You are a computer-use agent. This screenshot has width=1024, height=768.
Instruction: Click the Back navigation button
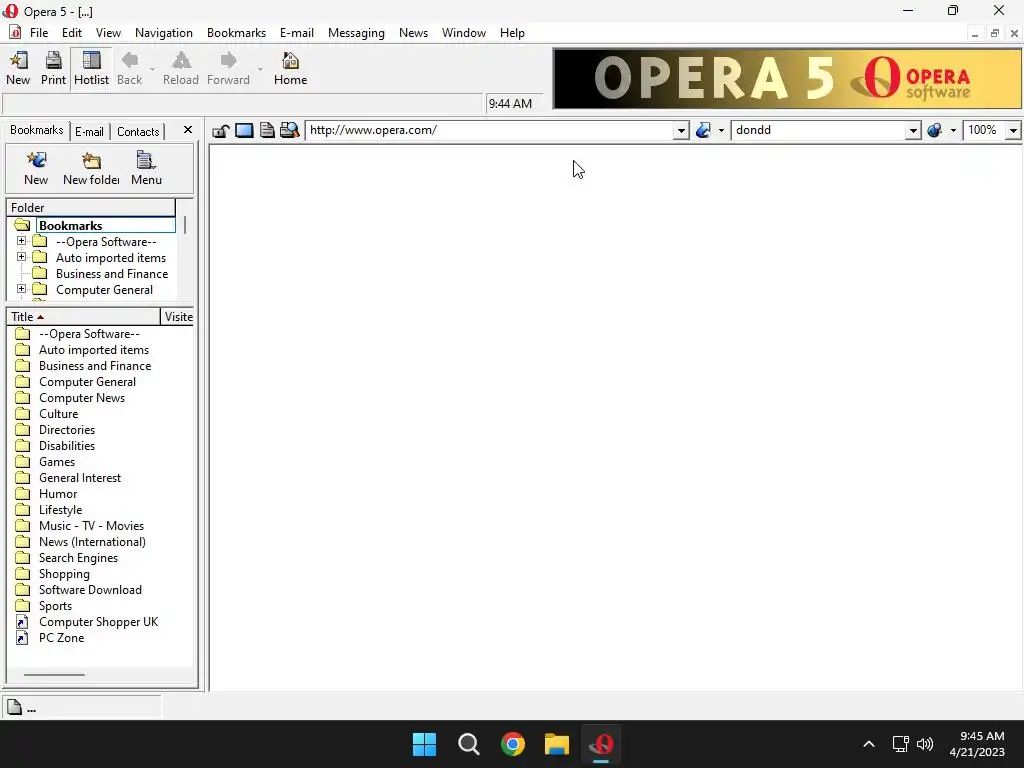pos(129,69)
